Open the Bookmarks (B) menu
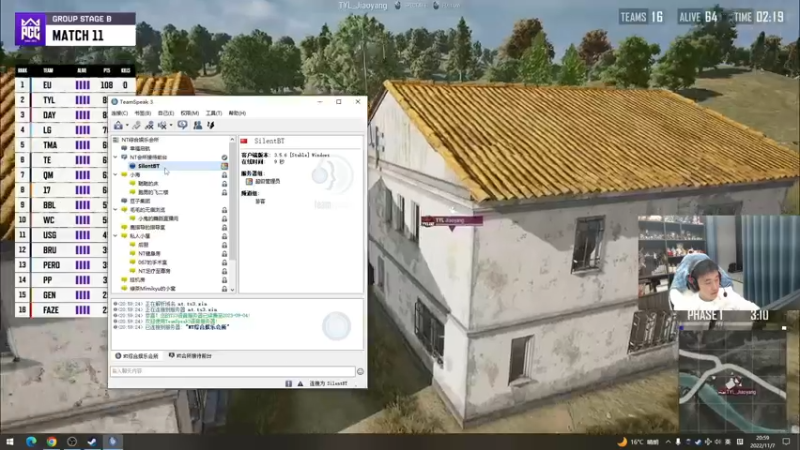Screen dimensions: 800x450 pyautogui.click(x=143, y=113)
